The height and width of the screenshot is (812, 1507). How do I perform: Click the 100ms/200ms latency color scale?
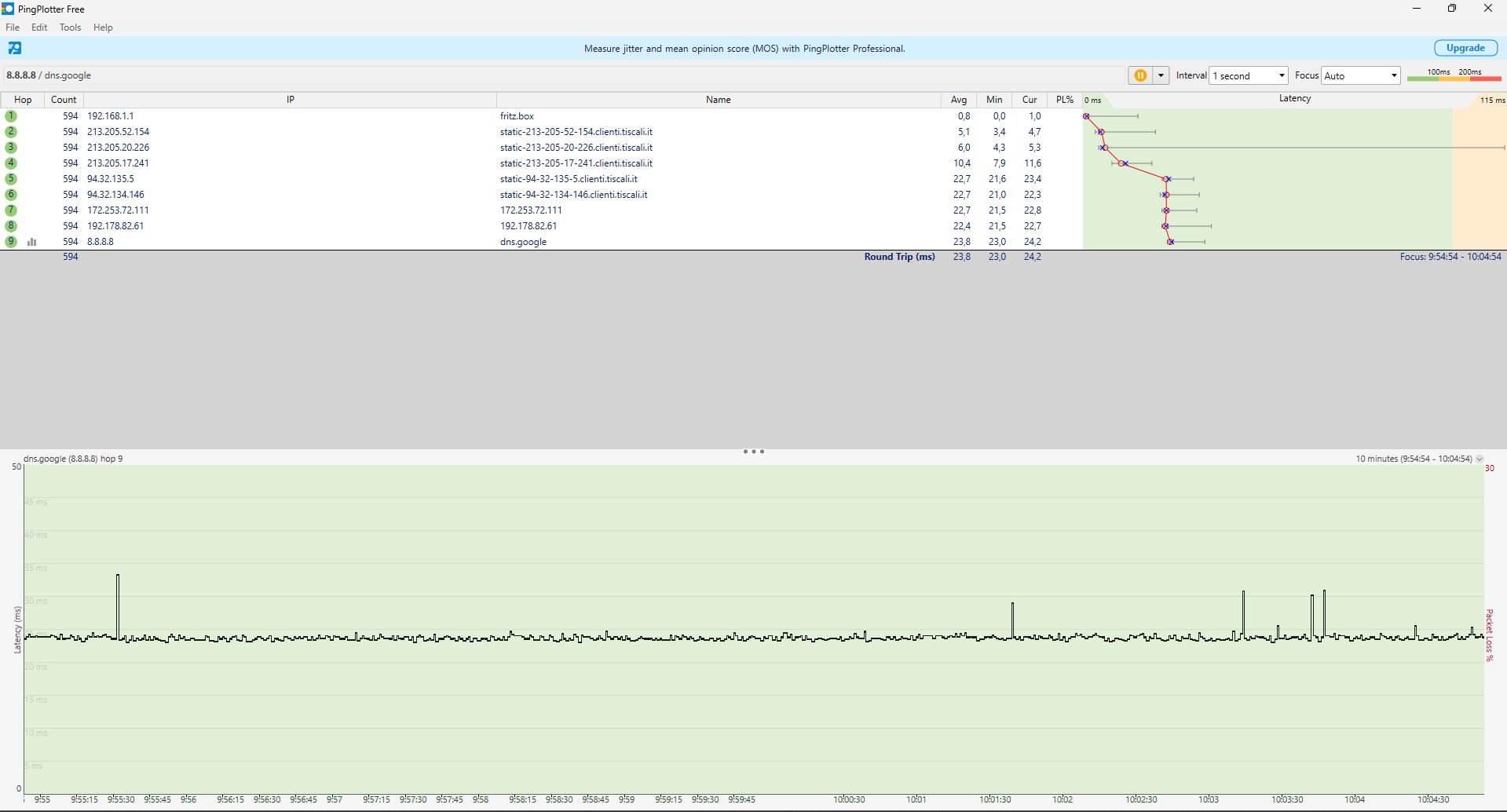coord(1454,75)
